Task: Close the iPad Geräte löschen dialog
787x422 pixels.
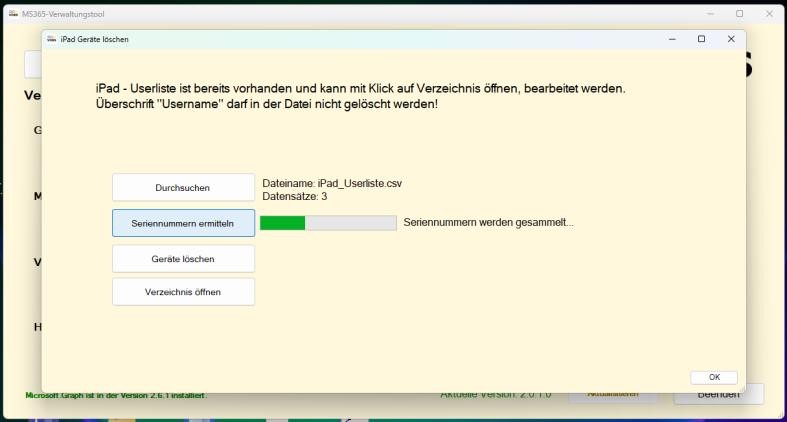Action: pyautogui.click(x=731, y=39)
